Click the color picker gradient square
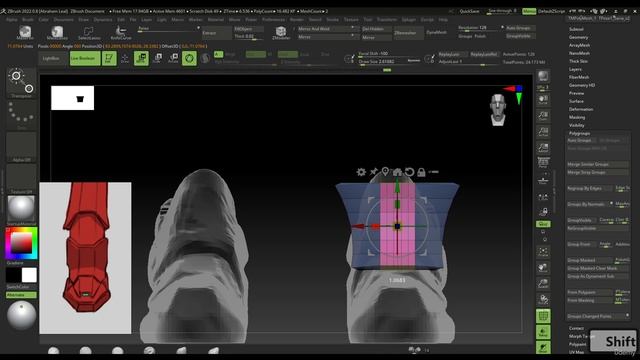This screenshot has height=360, width=640. [21, 243]
